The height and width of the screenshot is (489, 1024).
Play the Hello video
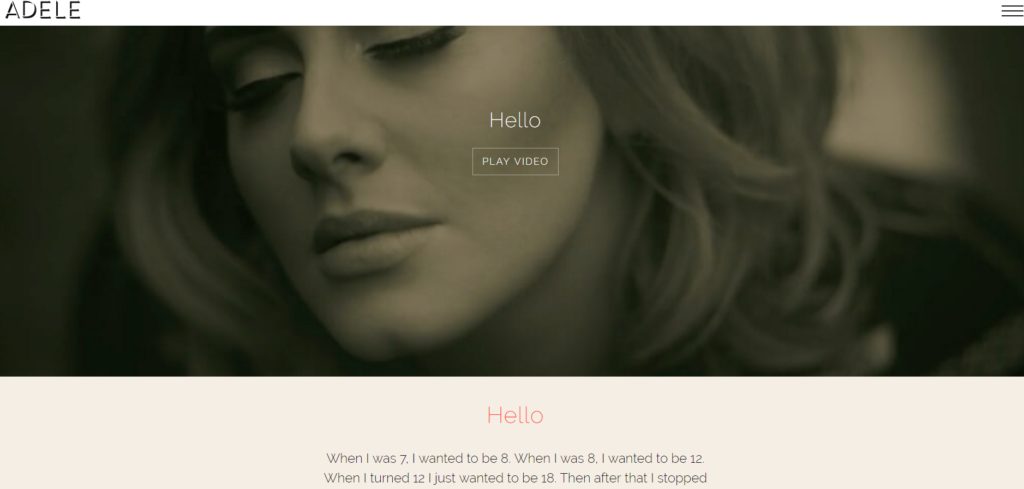(515, 161)
